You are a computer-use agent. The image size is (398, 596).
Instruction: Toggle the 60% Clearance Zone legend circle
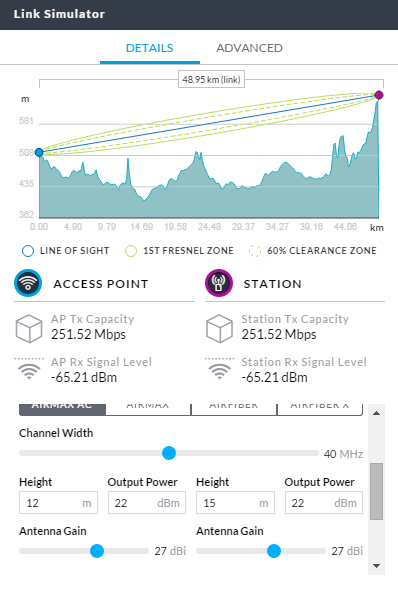click(255, 251)
